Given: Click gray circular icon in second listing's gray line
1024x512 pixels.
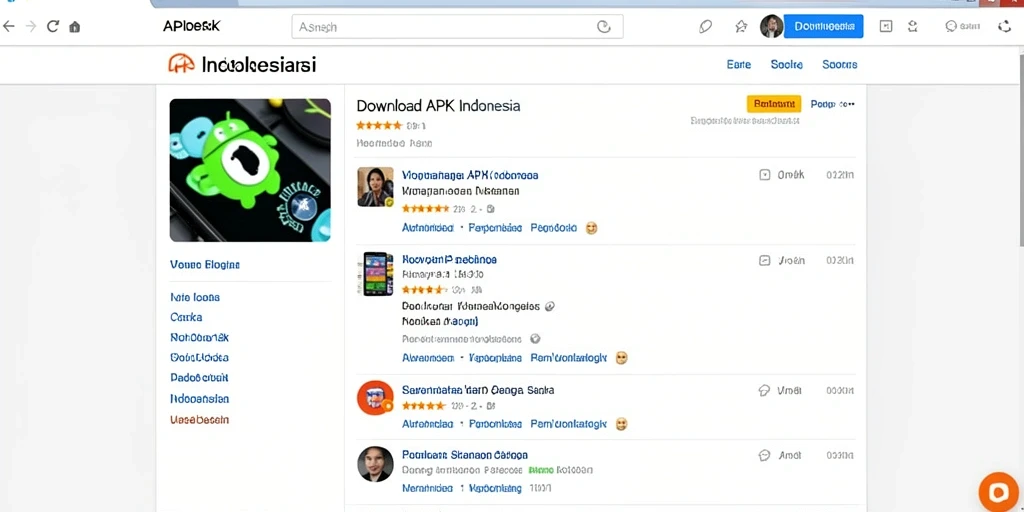Looking at the screenshot, I should 536,338.
